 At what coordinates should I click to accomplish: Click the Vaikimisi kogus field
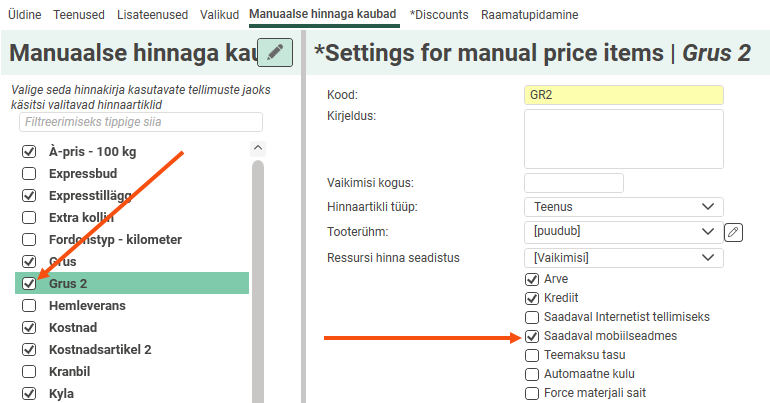(x=573, y=183)
